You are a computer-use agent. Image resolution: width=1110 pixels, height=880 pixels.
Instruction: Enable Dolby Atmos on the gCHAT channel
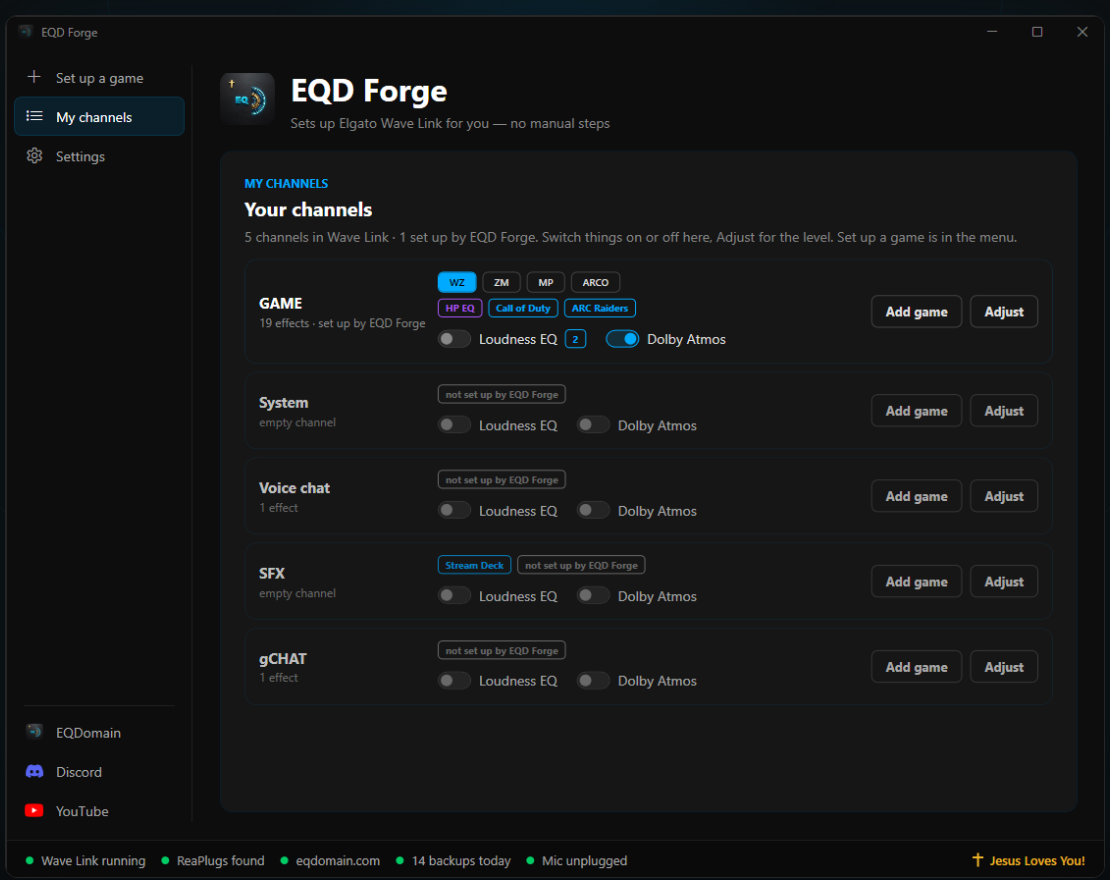pos(593,681)
